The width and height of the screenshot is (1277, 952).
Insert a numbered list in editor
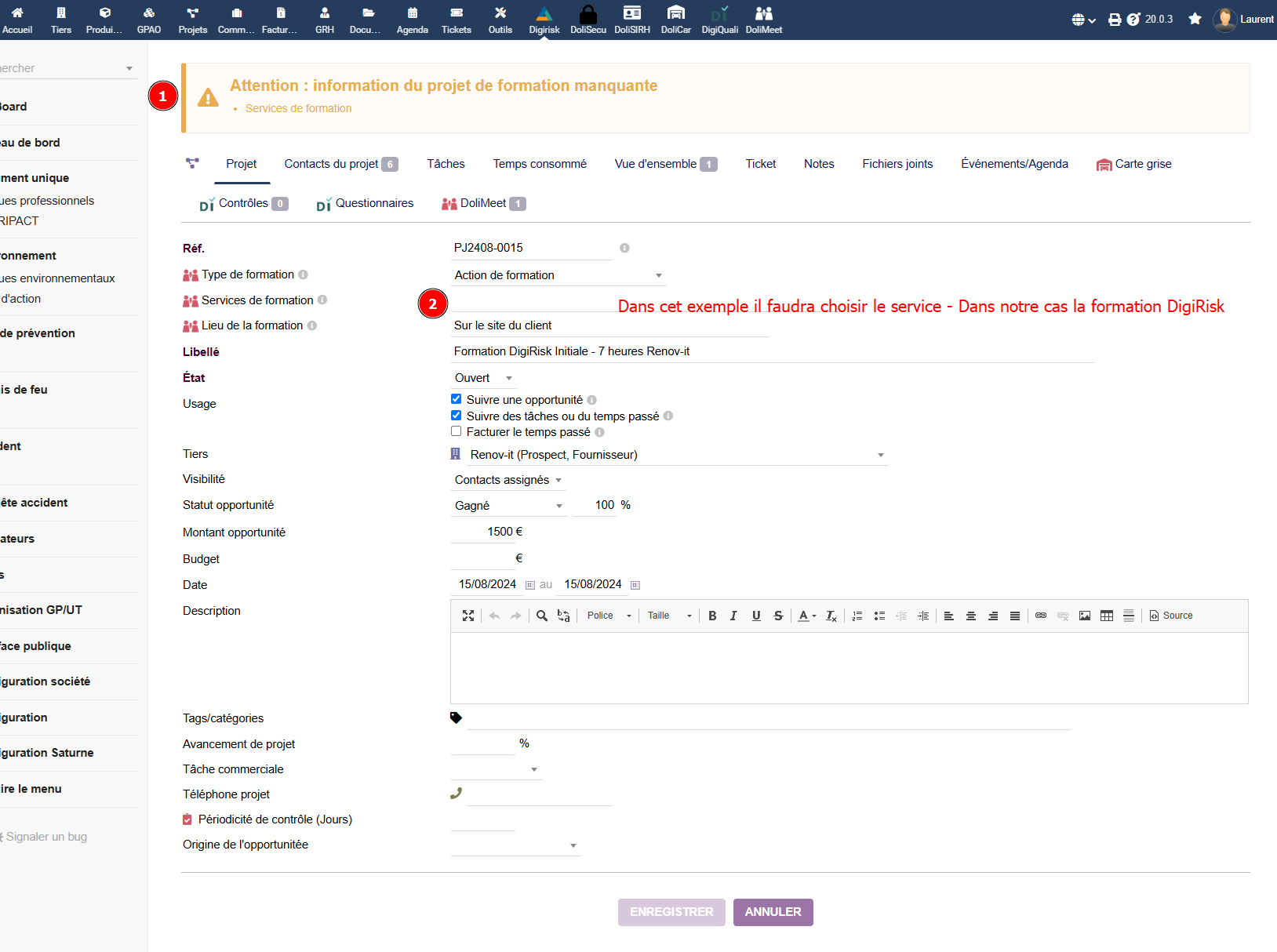(857, 616)
